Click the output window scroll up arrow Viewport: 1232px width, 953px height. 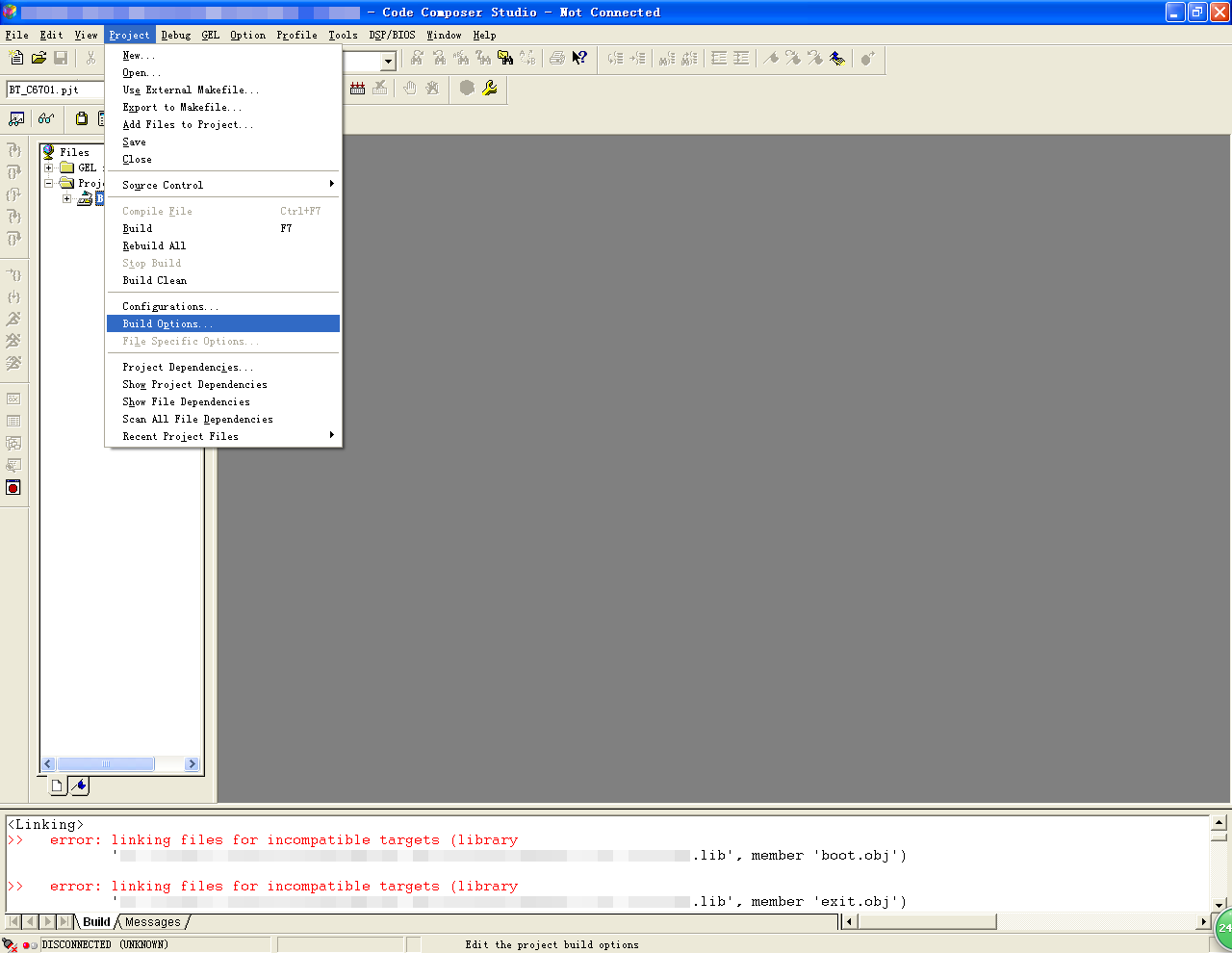click(1219, 823)
